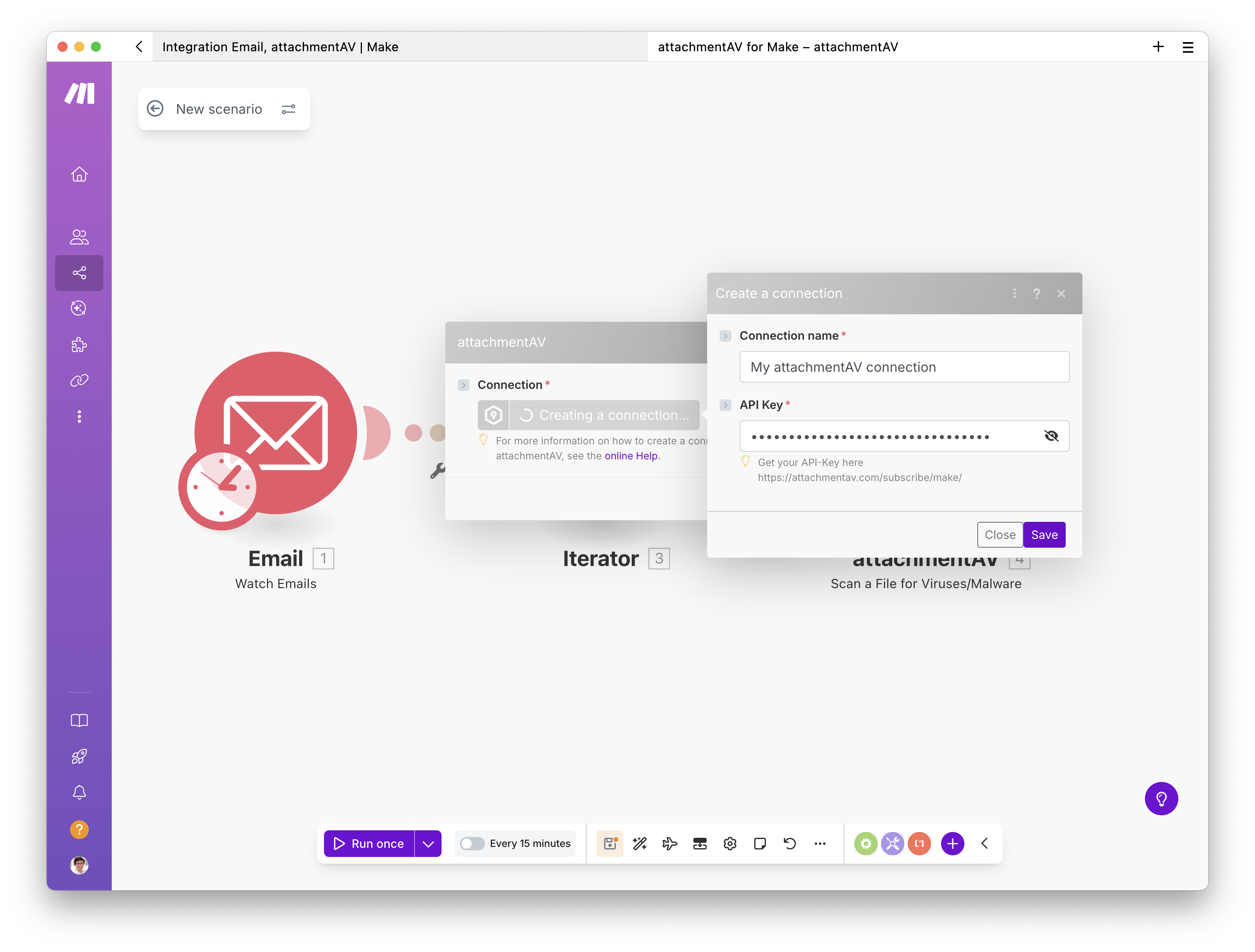The height and width of the screenshot is (952, 1255).
Task: Expand the API Key field options
Action: (x=725, y=405)
